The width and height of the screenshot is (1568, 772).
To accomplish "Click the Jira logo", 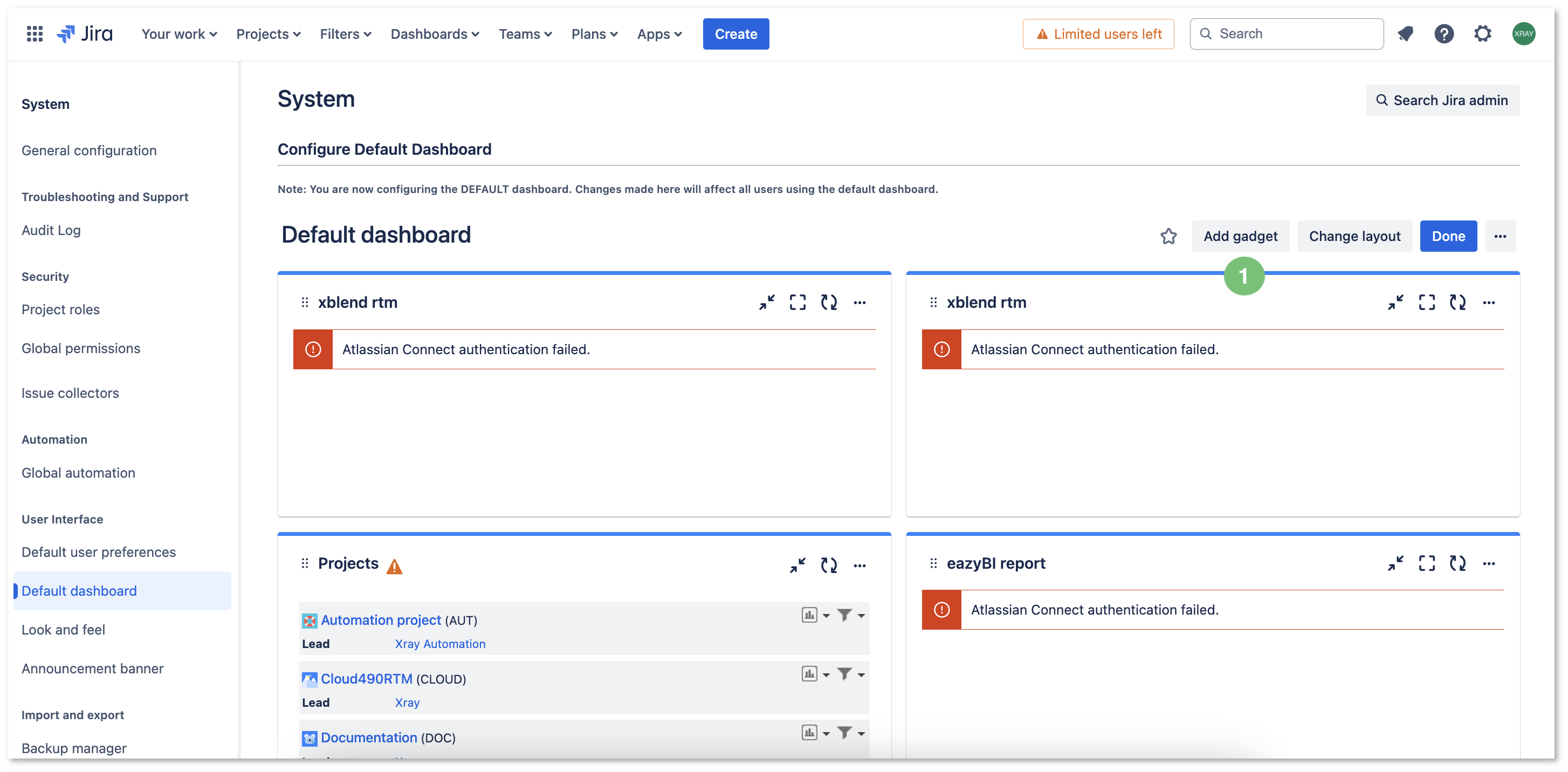I will [85, 34].
